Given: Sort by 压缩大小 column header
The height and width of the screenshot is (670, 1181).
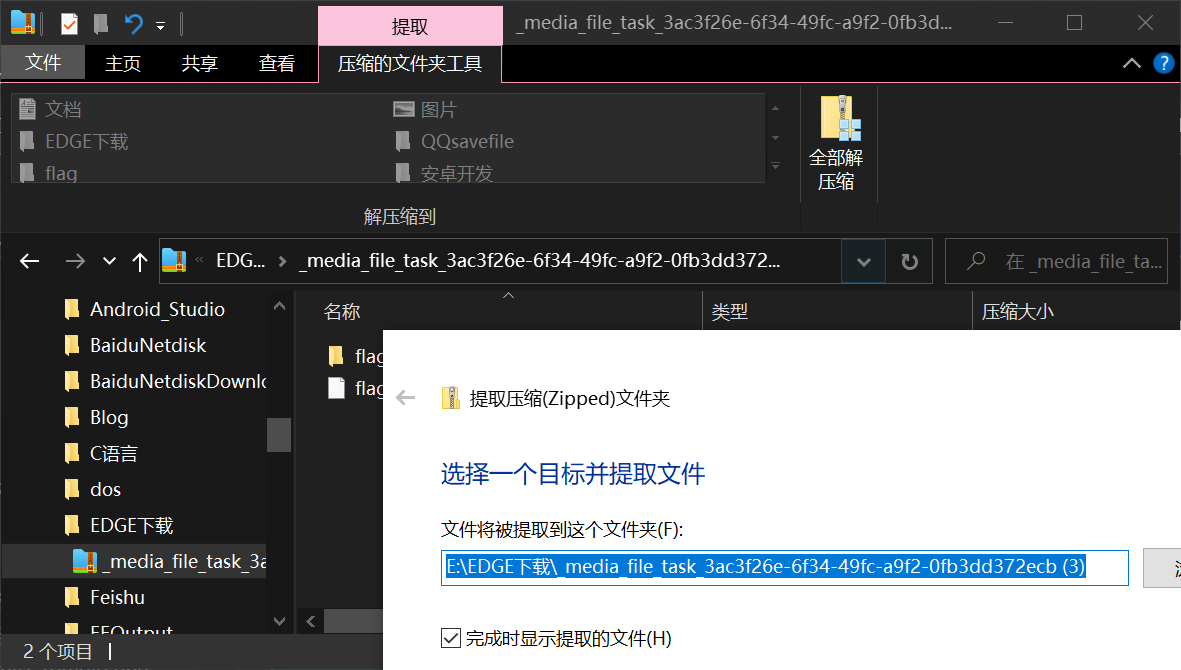Looking at the screenshot, I should pyautogui.click(x=1018, y=312).
